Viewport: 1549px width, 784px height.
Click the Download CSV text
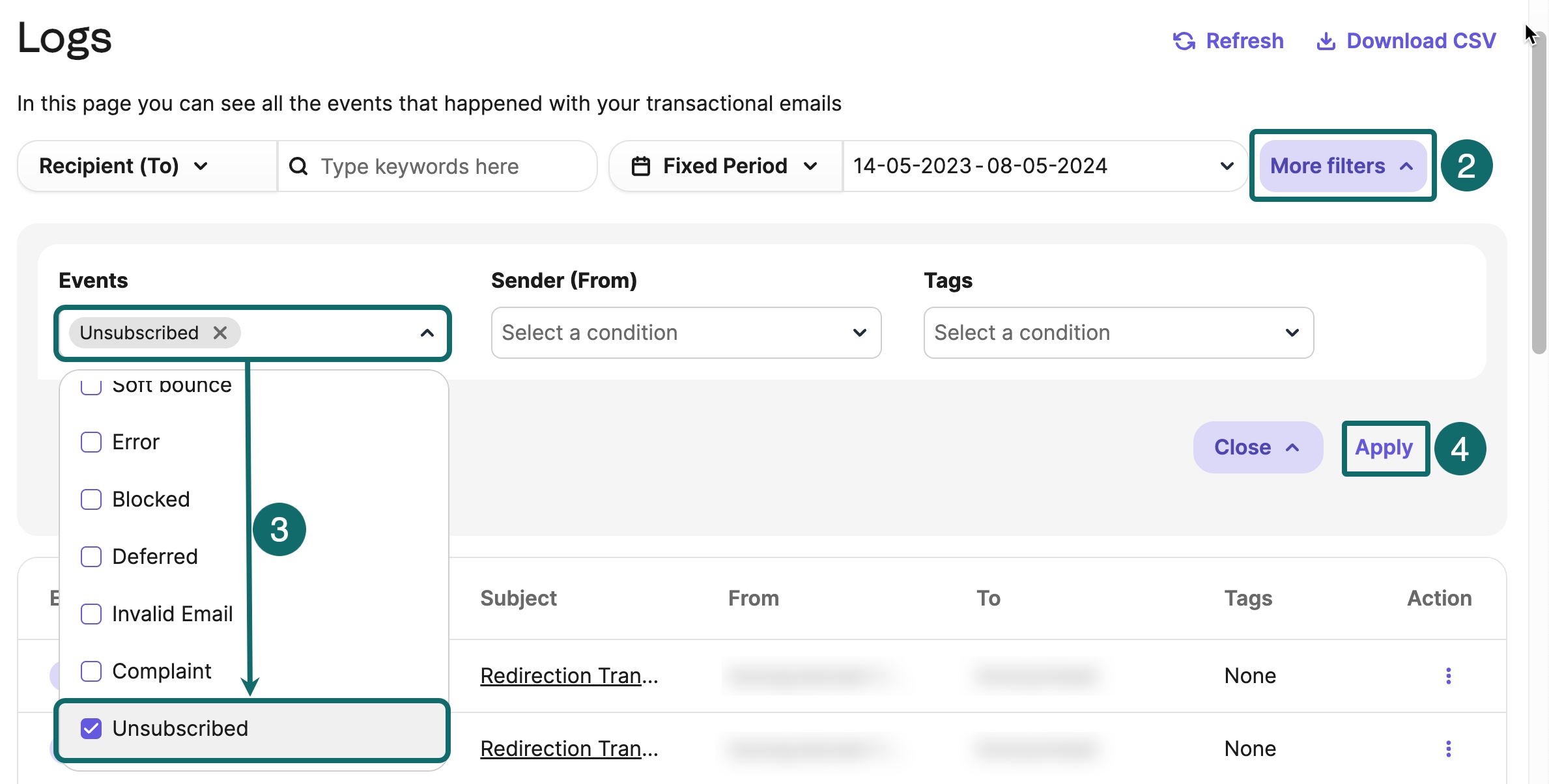[x=1421, y=41]
